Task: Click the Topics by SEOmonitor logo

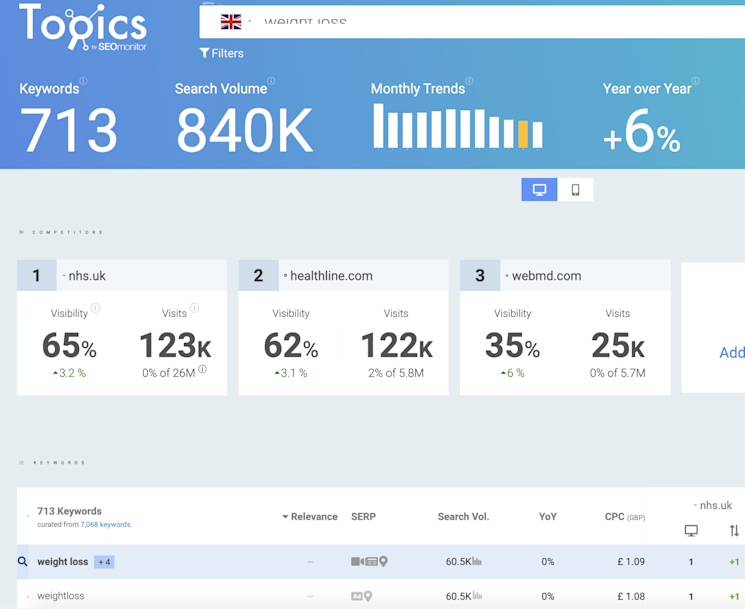Action: coord(83,27)
